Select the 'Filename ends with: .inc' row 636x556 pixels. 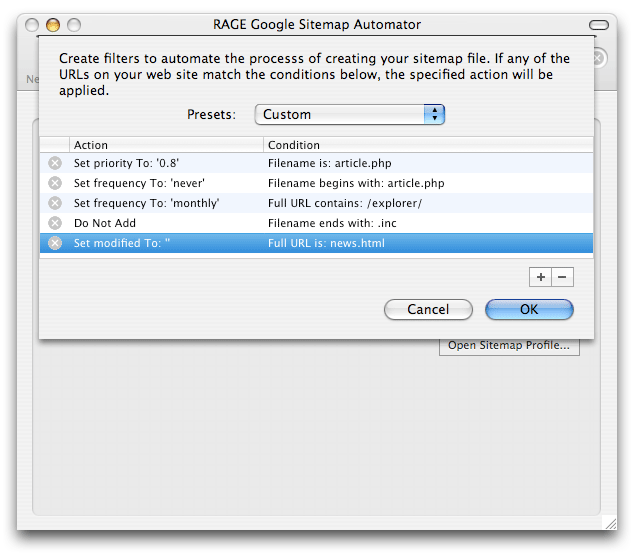(316, 223)
